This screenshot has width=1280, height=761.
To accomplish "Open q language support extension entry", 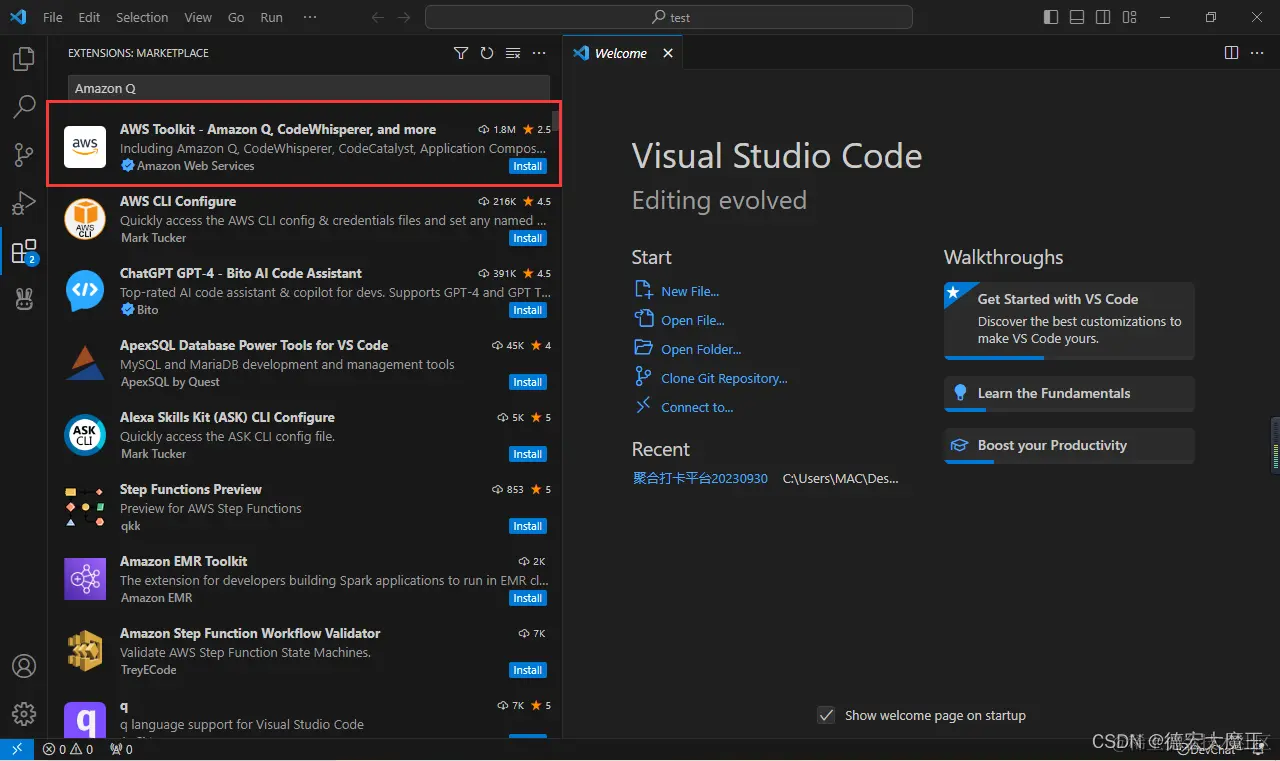I will (305, 718).
